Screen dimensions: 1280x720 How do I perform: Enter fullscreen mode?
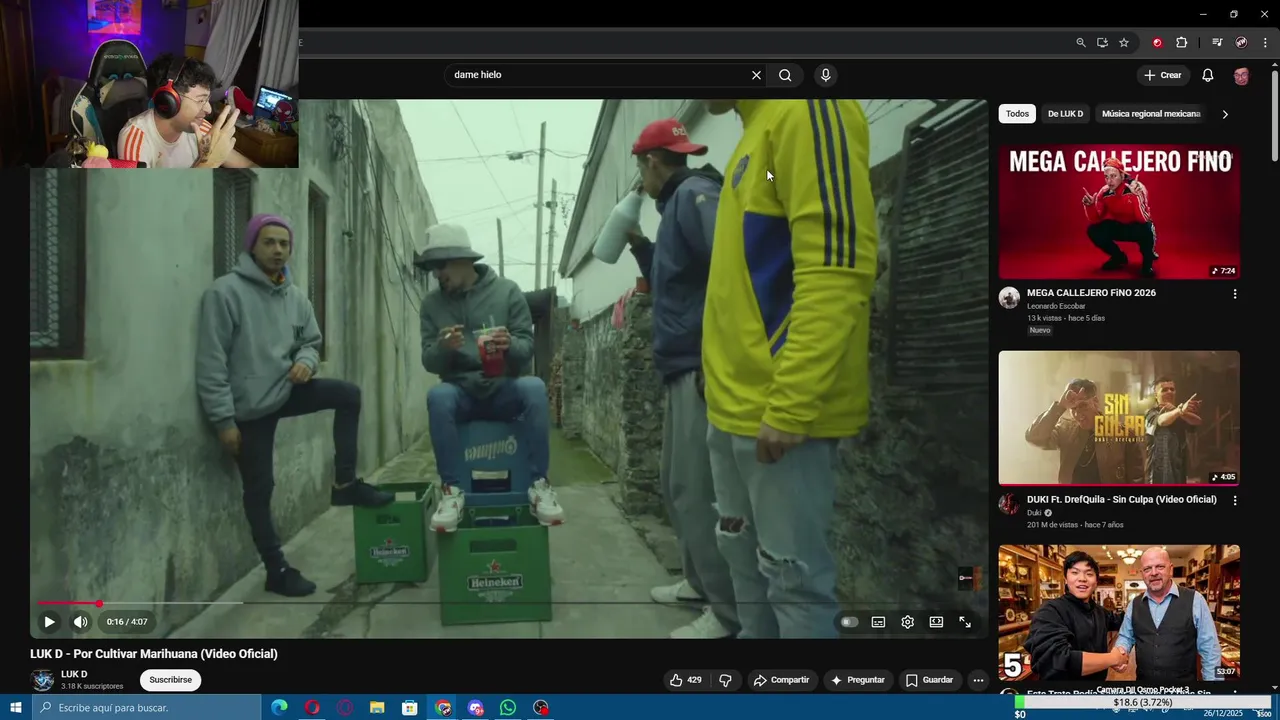coord(965,622)
